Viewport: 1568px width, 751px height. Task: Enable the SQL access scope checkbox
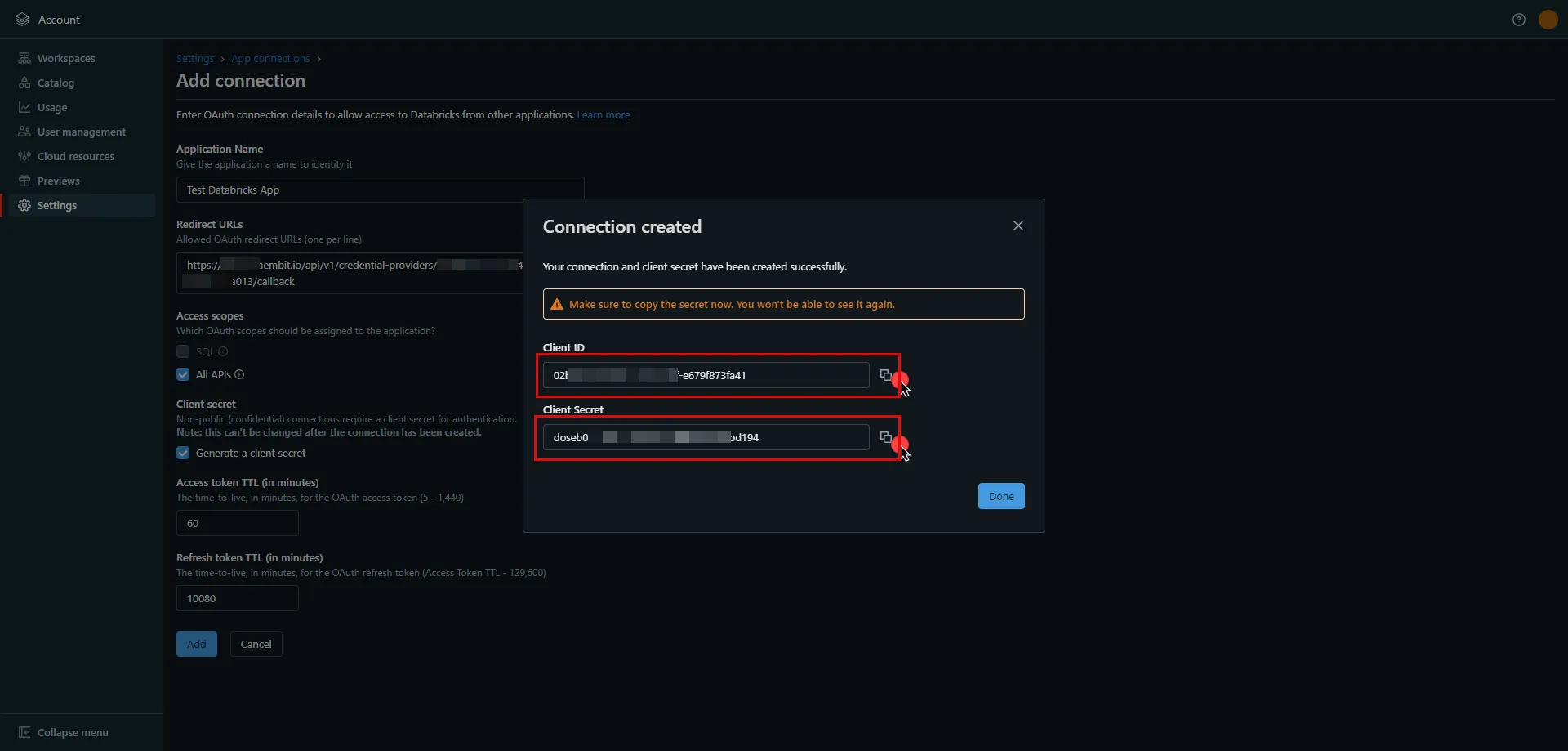pos(183,351)
